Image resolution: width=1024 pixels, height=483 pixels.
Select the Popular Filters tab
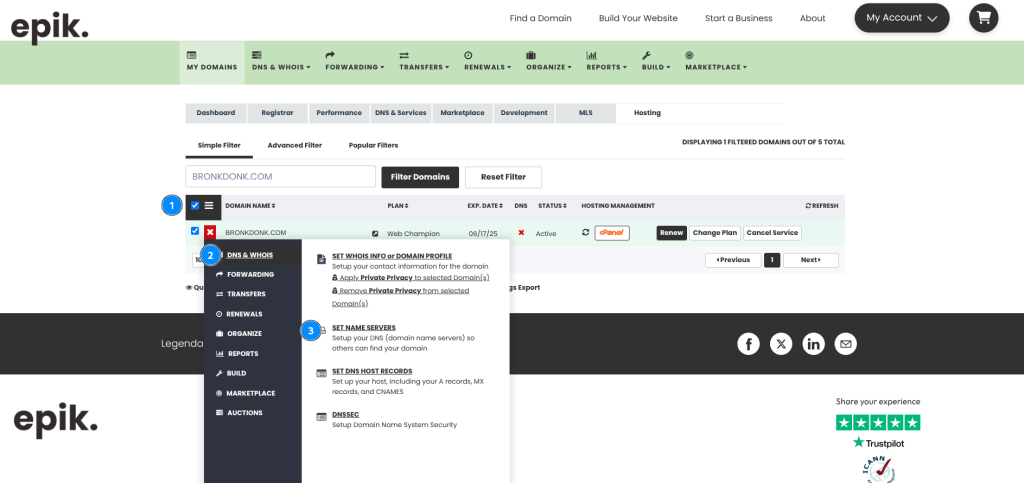373,146
